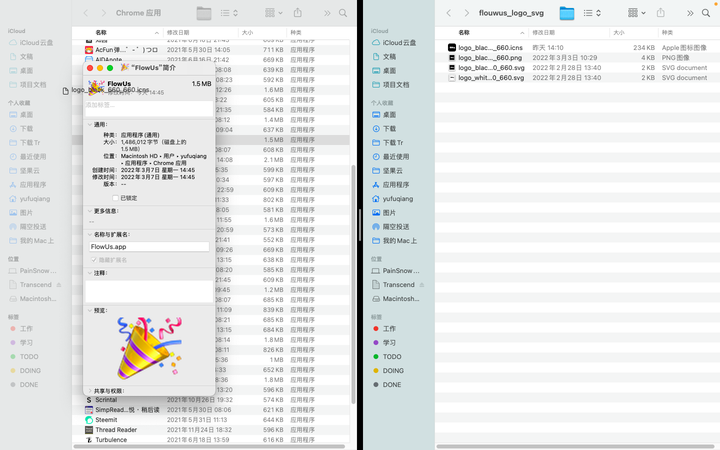Open the grouping options dropdown in flouwus_logo_svg window
The image size is (720, 450).
pos(636,13)
